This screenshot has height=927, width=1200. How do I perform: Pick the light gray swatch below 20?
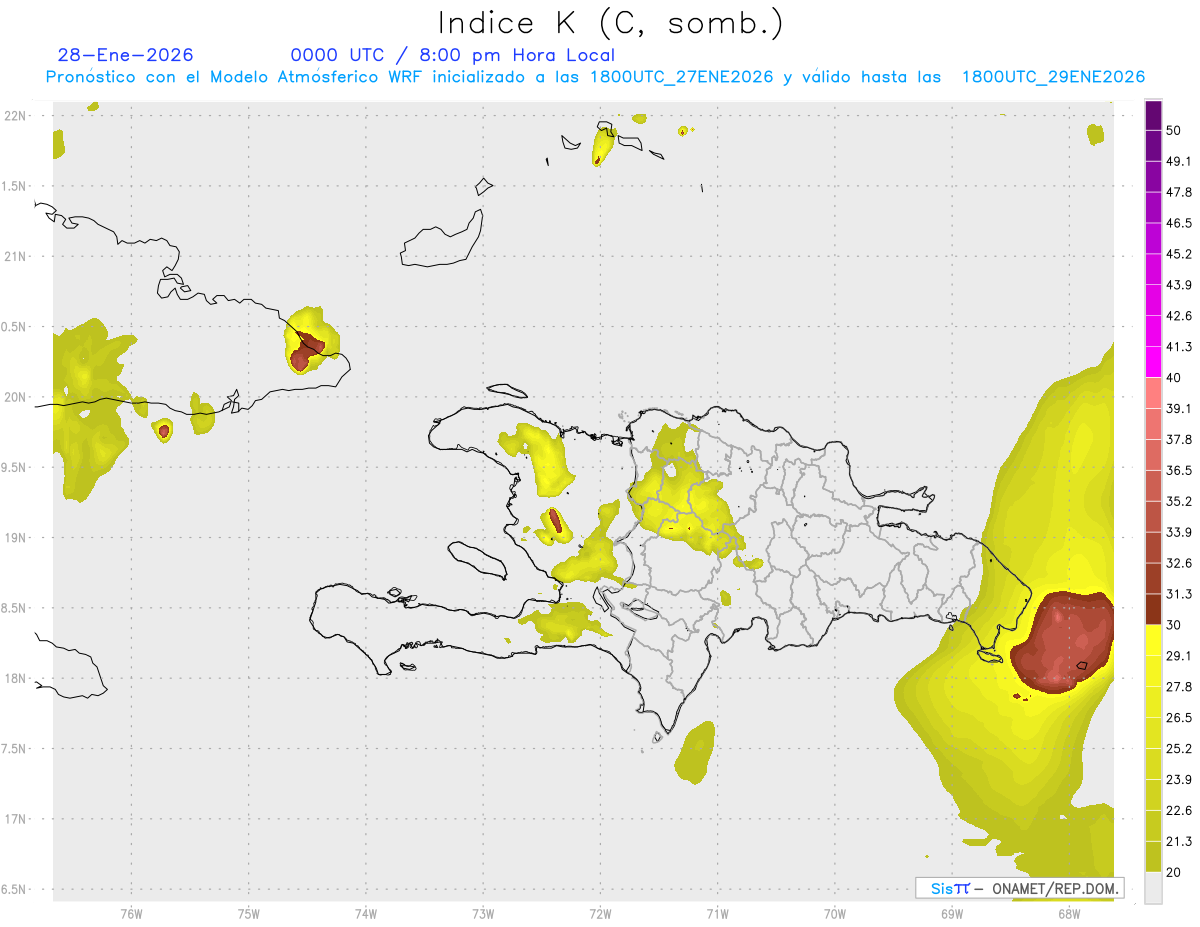coord(1154,888)
